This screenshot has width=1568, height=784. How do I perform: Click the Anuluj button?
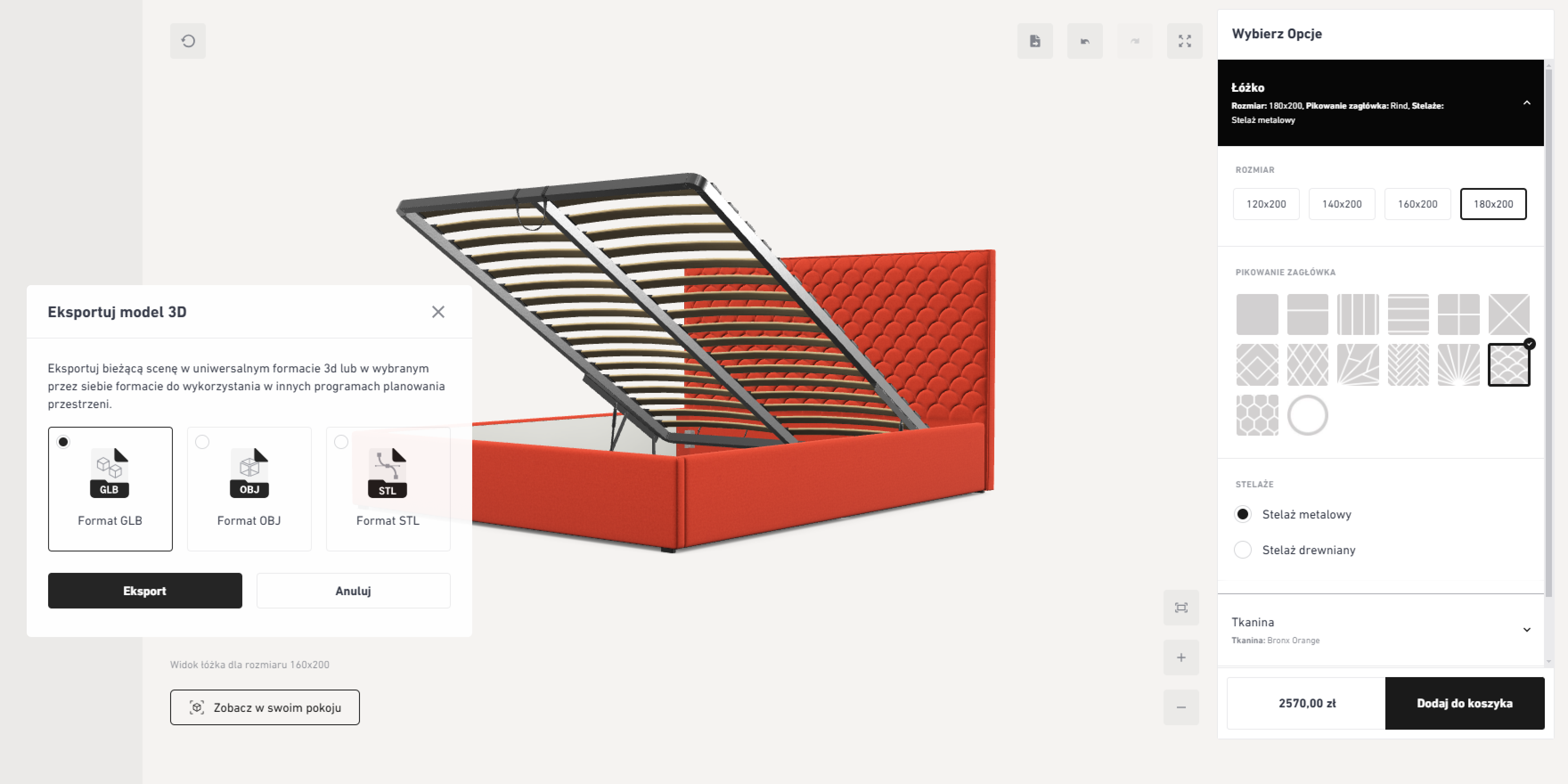click(x=353, y=590)
